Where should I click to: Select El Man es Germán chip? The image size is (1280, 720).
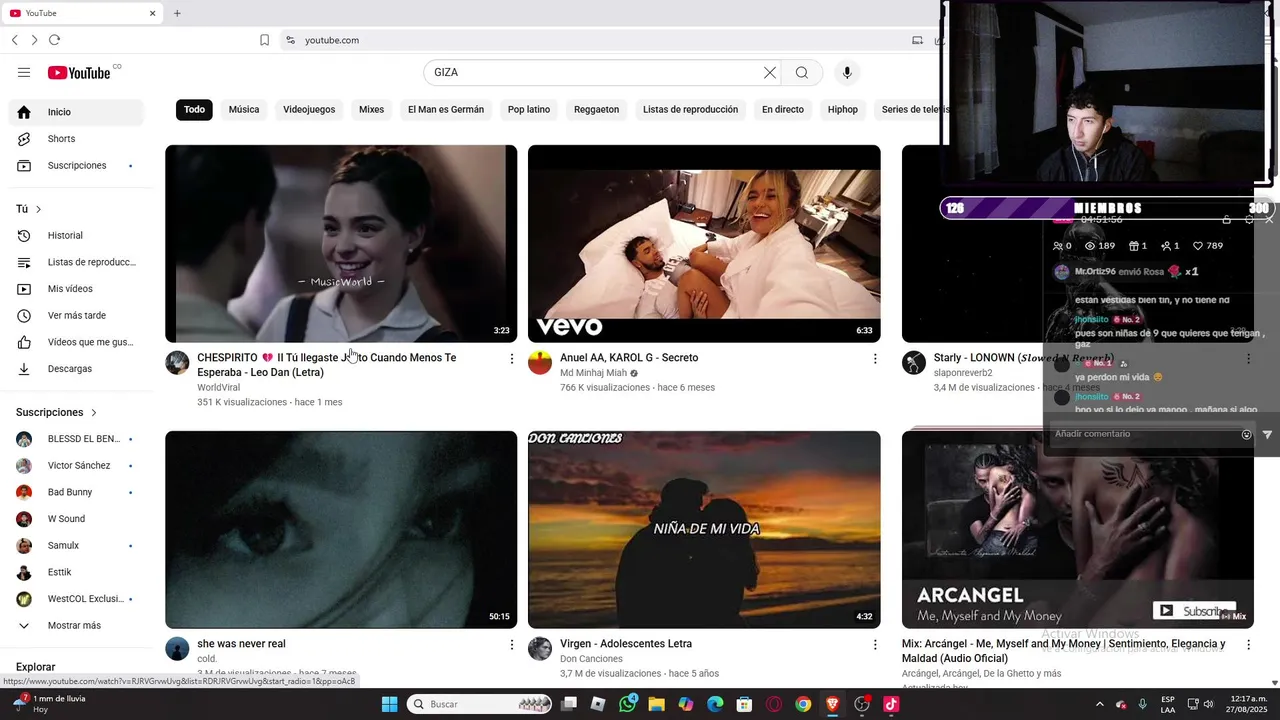(446, 110)
